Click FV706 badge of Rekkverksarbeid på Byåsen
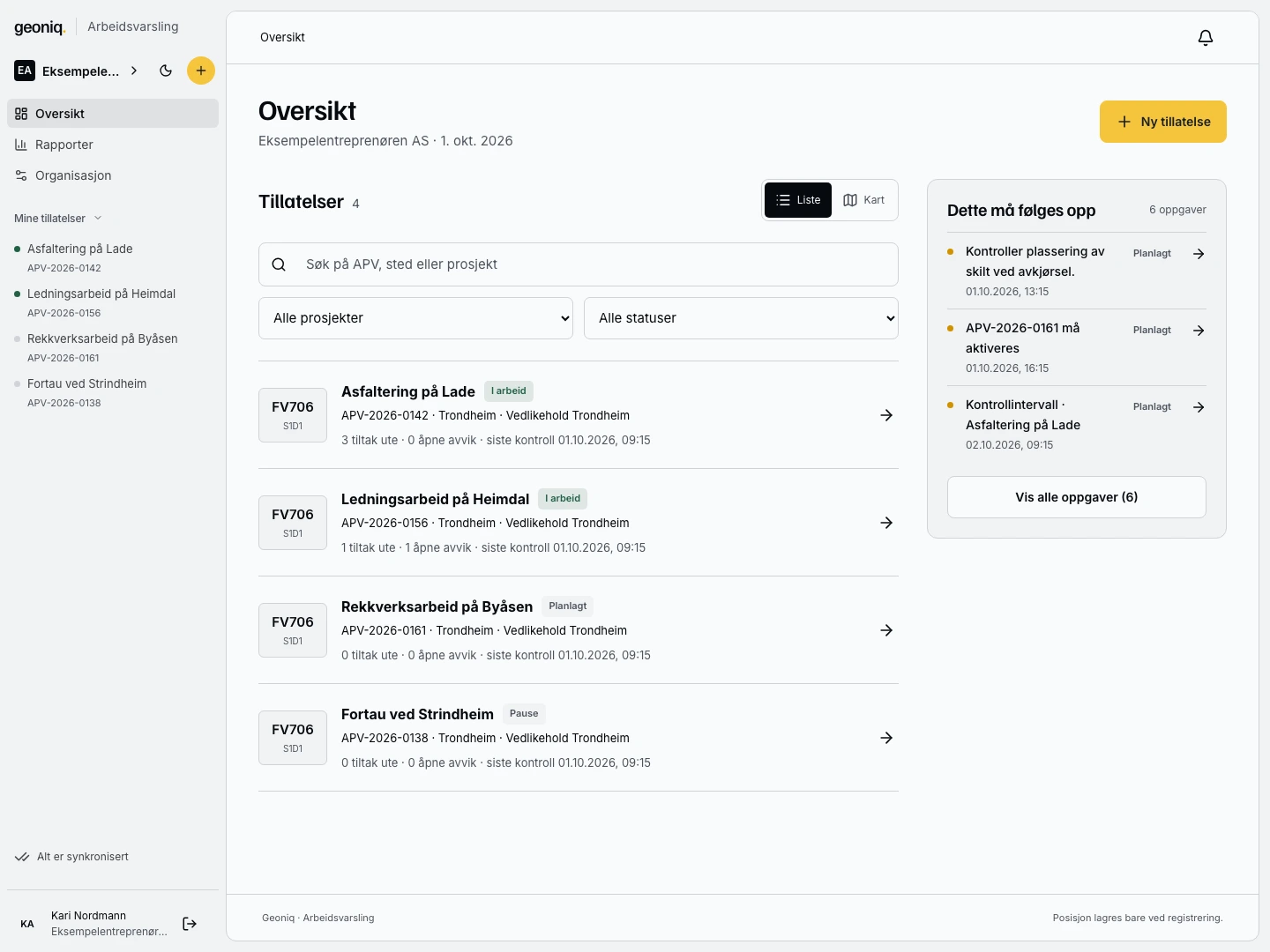The image size is (1270, 952). pos(293,630)
